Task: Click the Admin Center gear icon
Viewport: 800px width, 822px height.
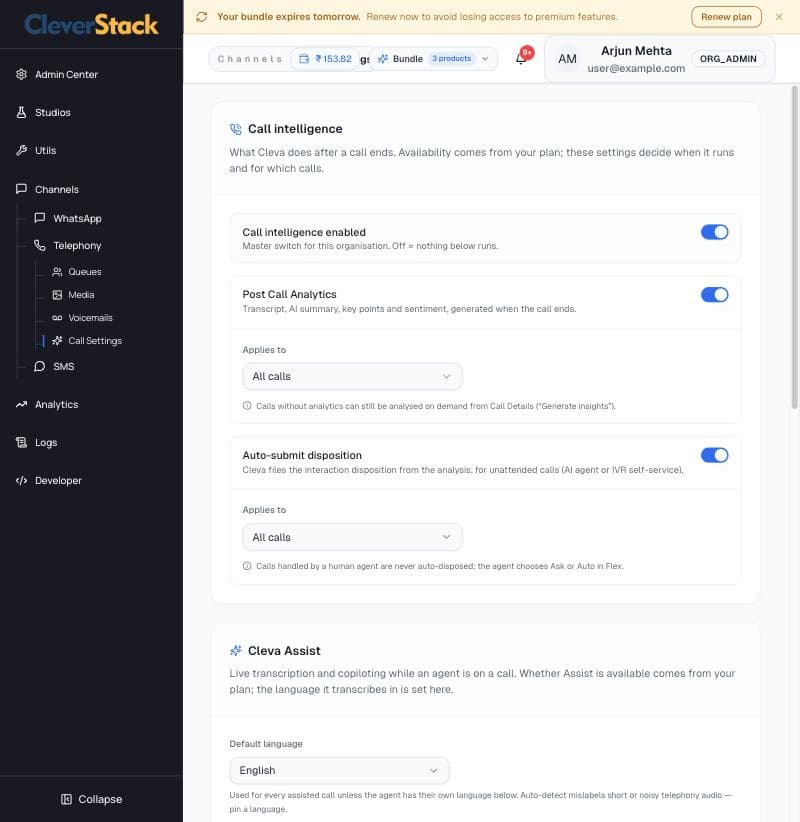Action: pos(21,74)
